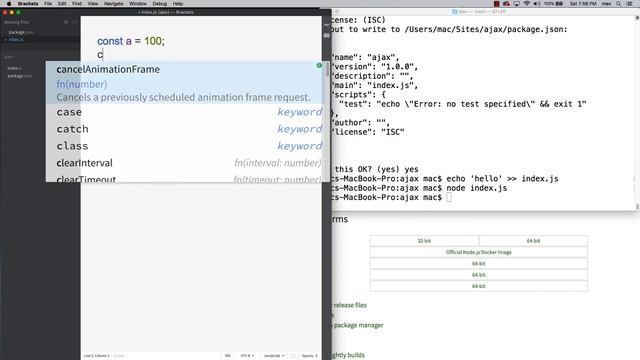Click the release files link
This screenshot has width=640, height=360.
click(350, 305)
